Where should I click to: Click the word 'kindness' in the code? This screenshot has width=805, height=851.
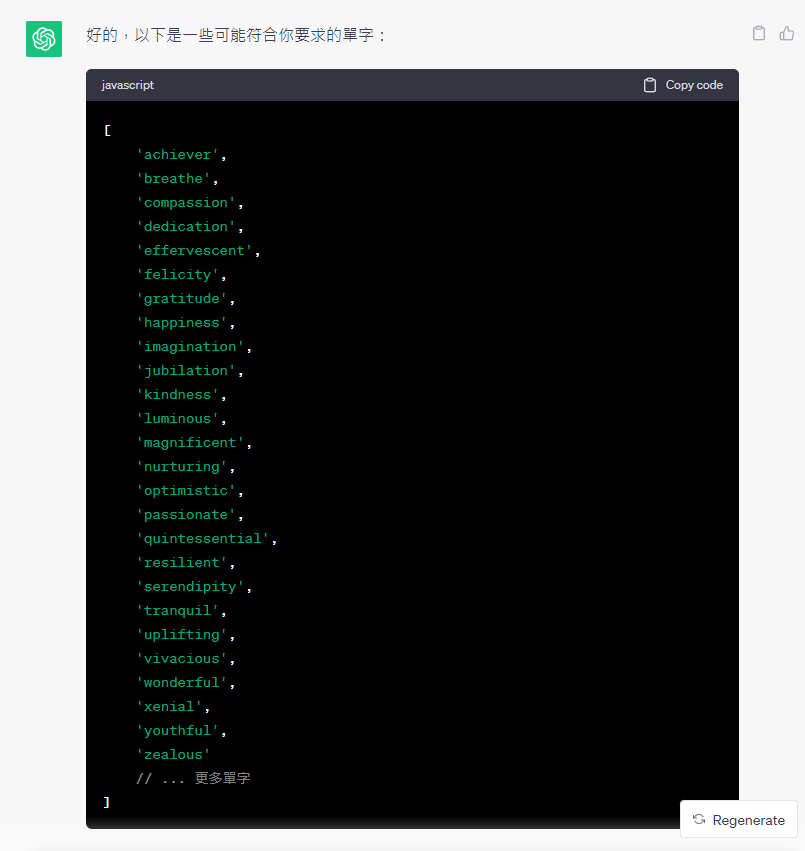point(178,395)
